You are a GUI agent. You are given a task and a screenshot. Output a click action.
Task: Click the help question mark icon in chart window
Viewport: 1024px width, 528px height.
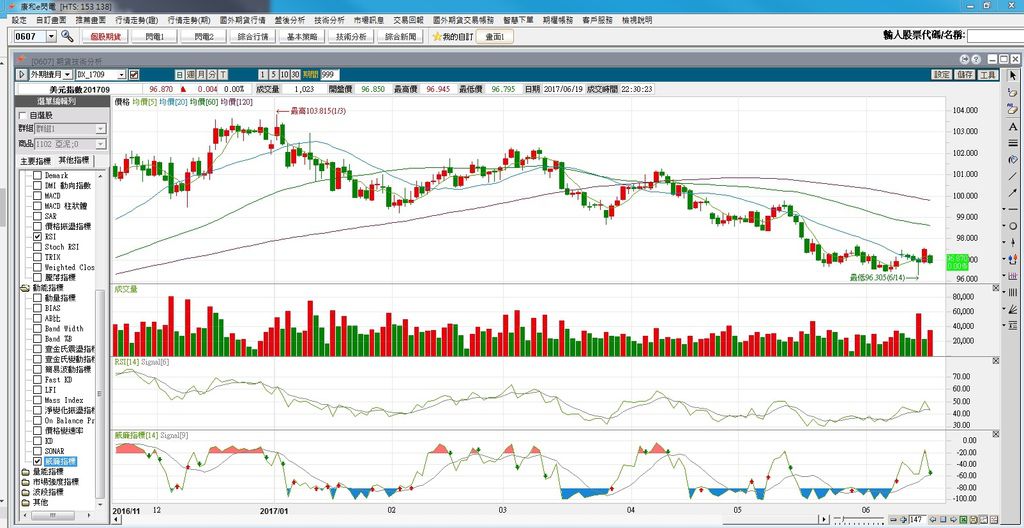pyautogui.click(x=976, y=59)
